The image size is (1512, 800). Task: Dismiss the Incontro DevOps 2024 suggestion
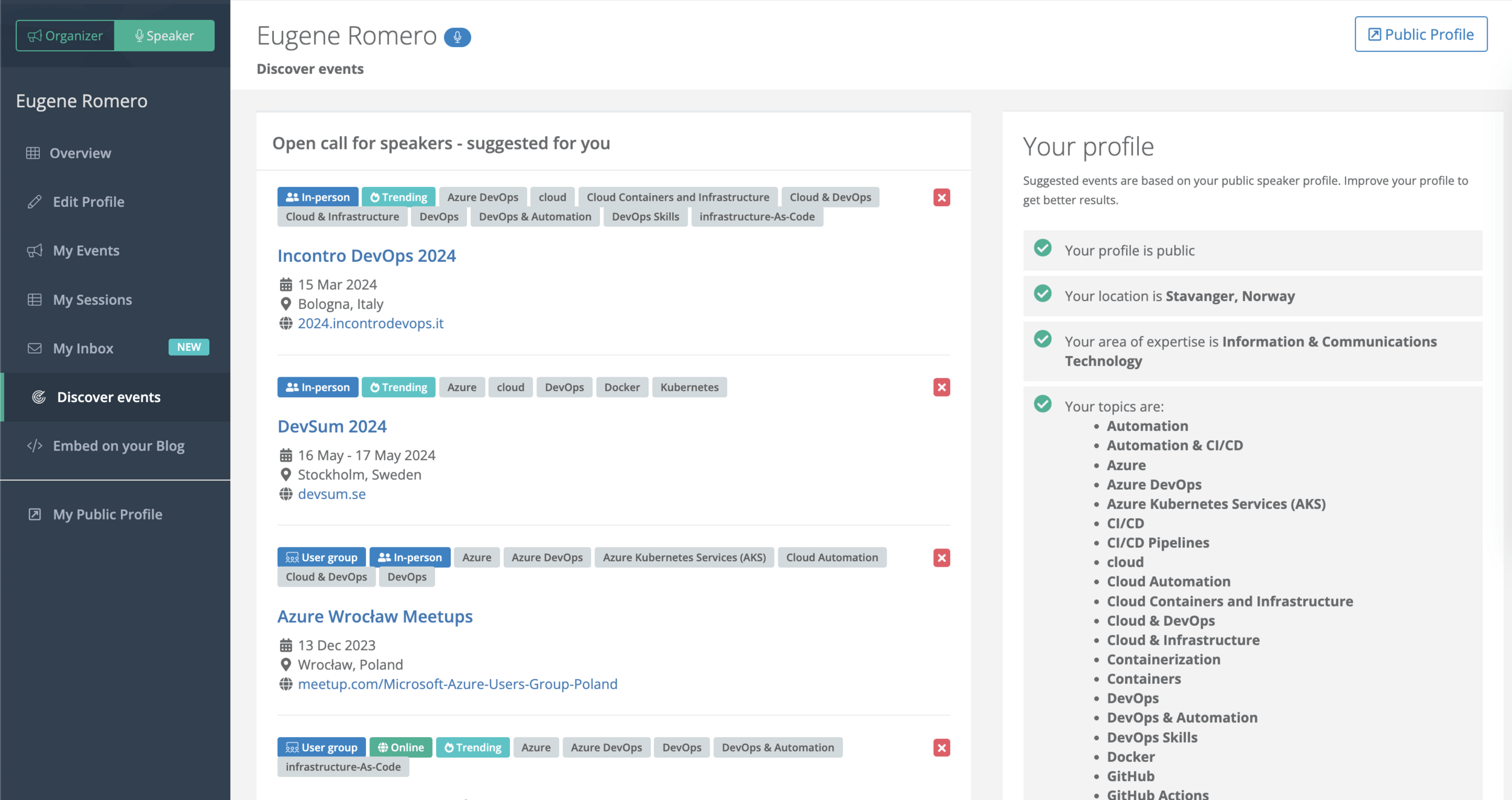(x=941, y=198)
